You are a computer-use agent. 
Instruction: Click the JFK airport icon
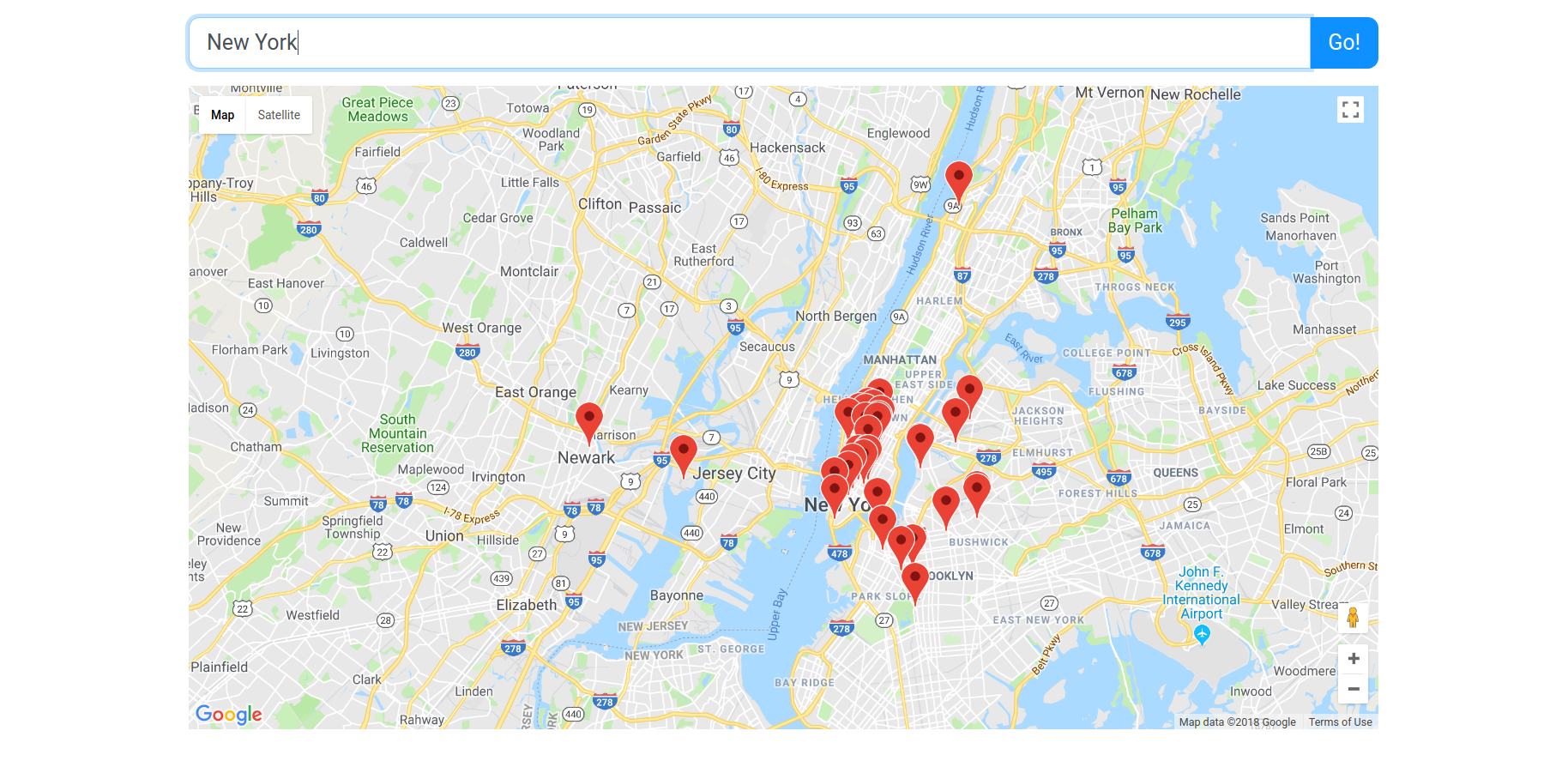(x=1202, y=634)
